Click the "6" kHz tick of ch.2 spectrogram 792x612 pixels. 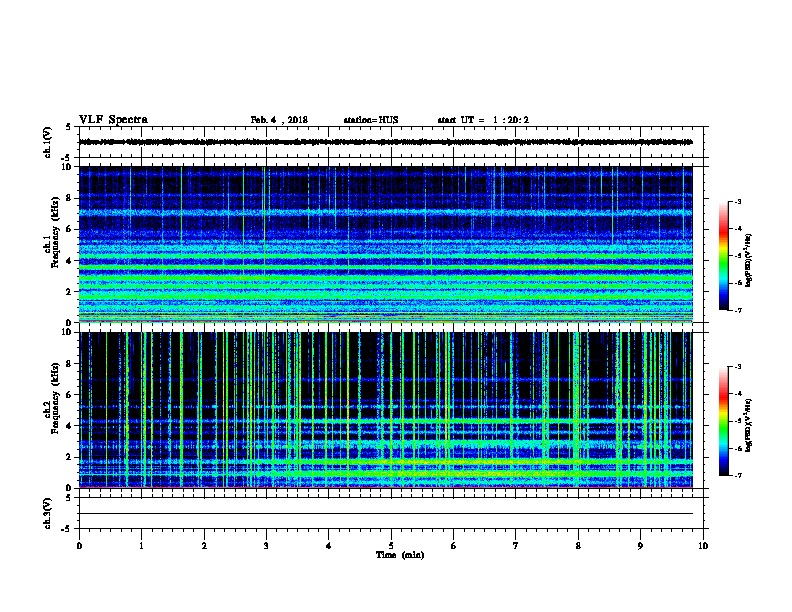[x=70, y=395]
